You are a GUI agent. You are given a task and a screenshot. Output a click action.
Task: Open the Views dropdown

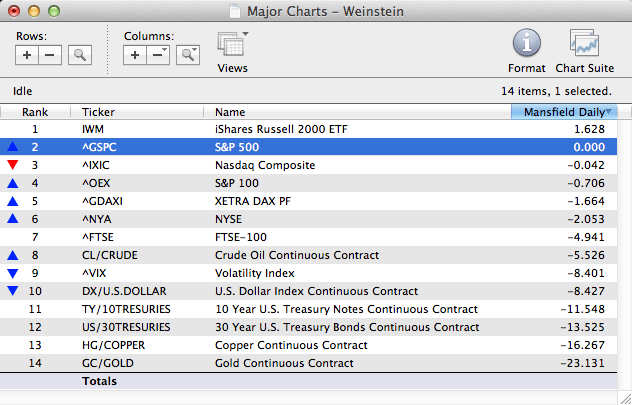click(x=233, y=46)
